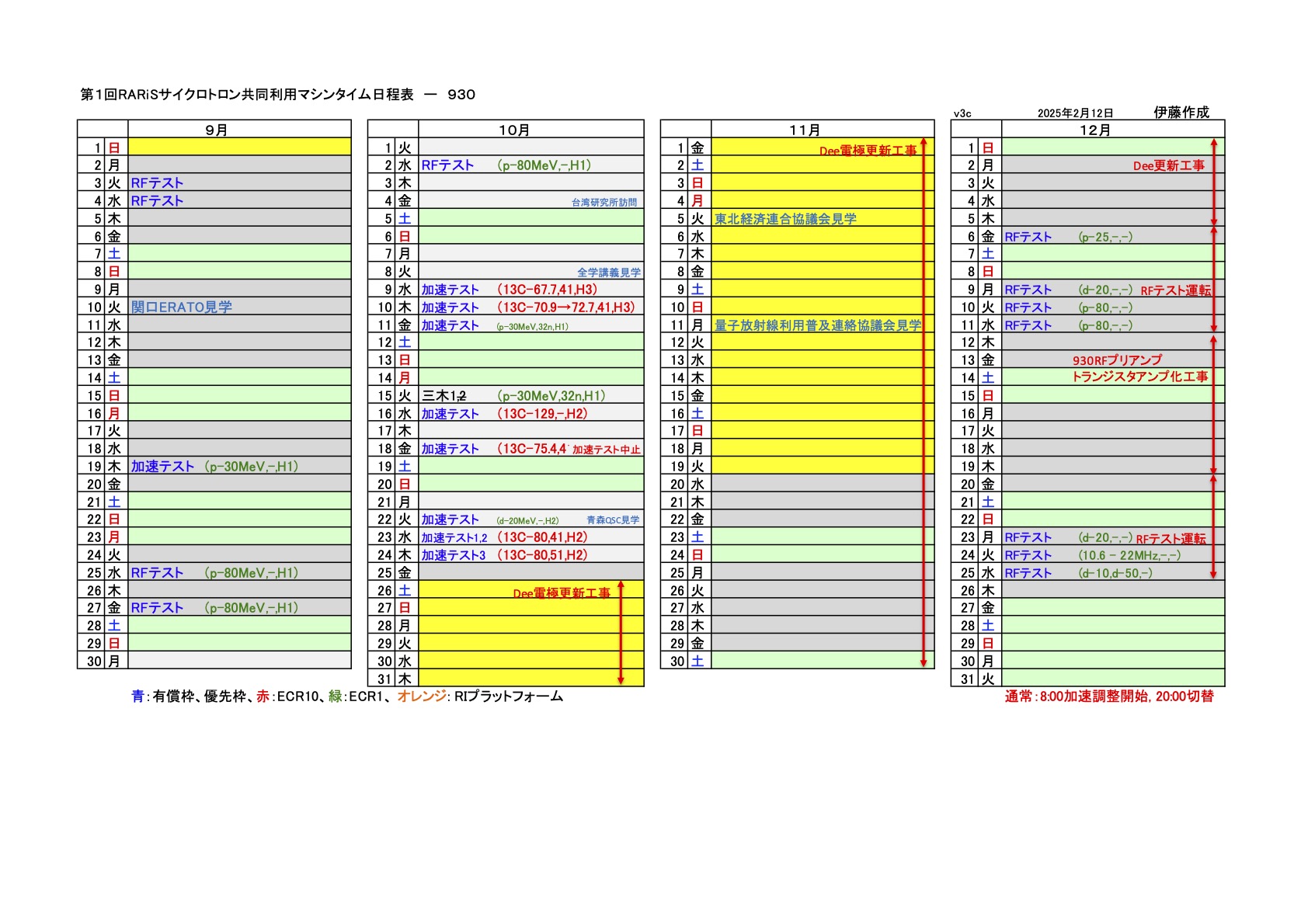This screenshot has width=1308, height=924.
Task: Click RFテスト on September 3 row
Action: [157, 183]
